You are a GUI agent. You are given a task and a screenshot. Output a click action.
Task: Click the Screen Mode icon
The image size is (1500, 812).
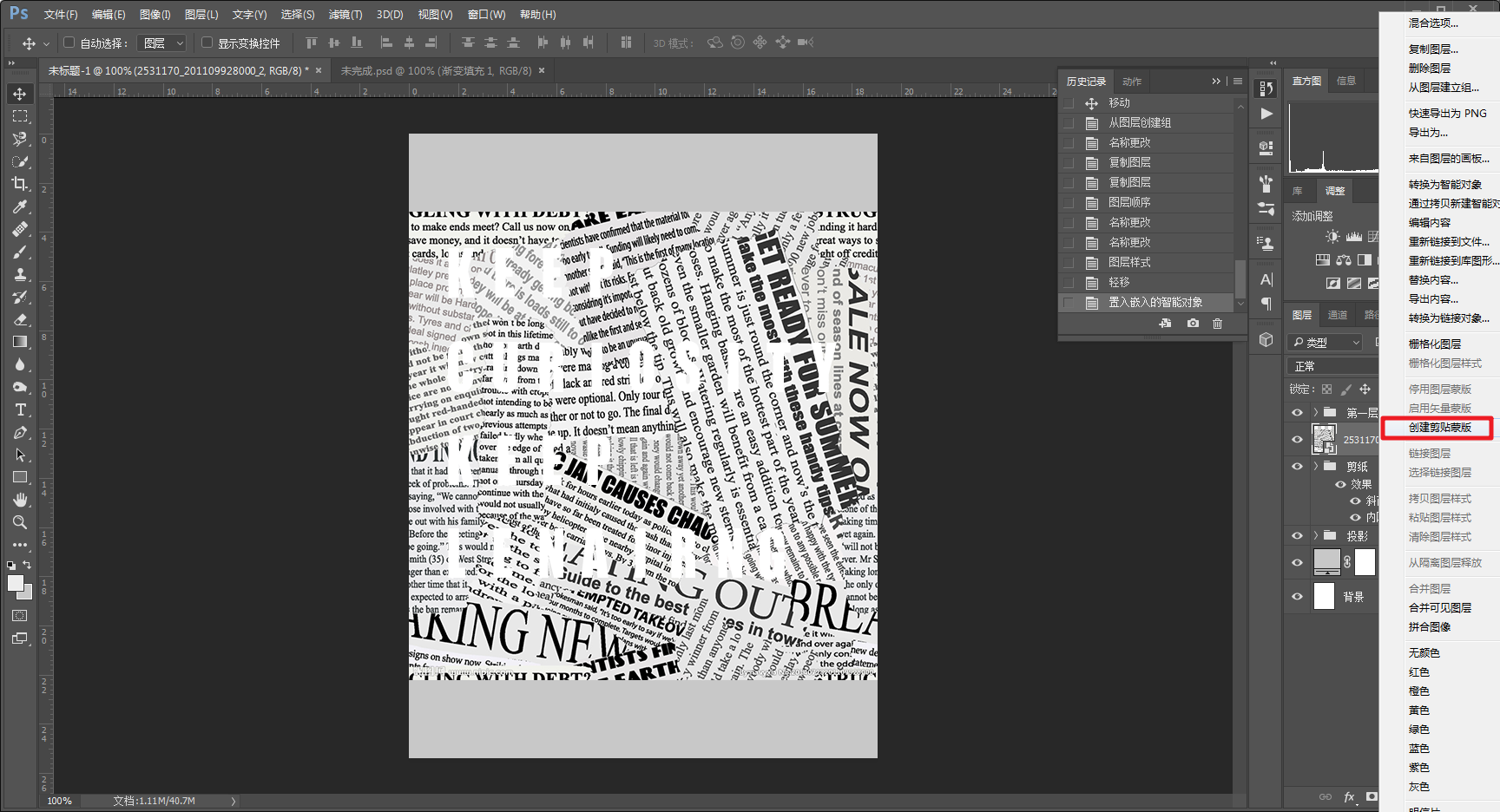19,638
